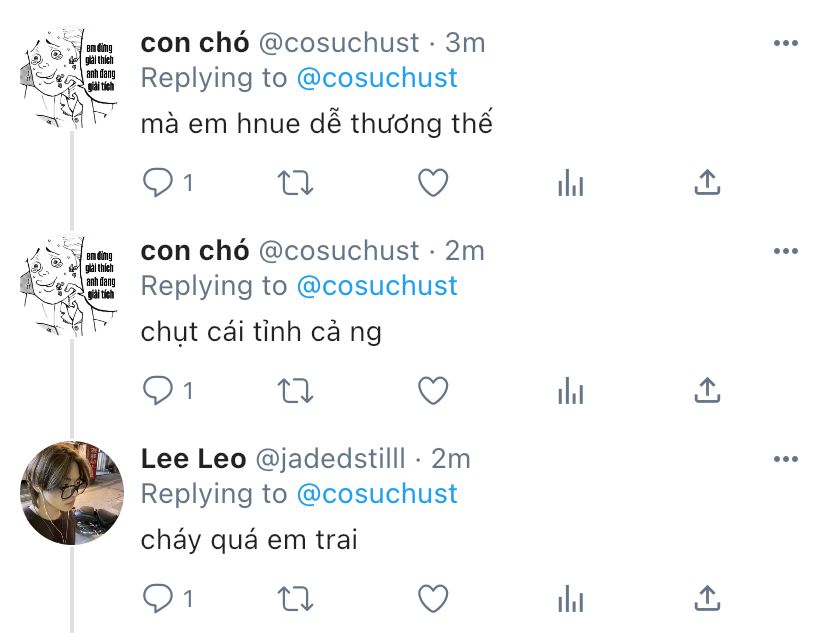Reply to Lee Leo's "cháy quá em trai" tweet

(x=158, y=599)
